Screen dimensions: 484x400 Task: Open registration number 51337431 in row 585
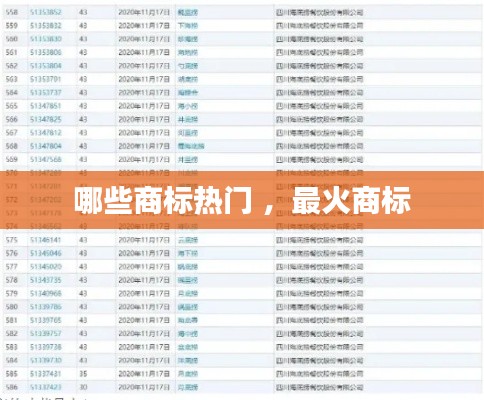tap(46, 374)
